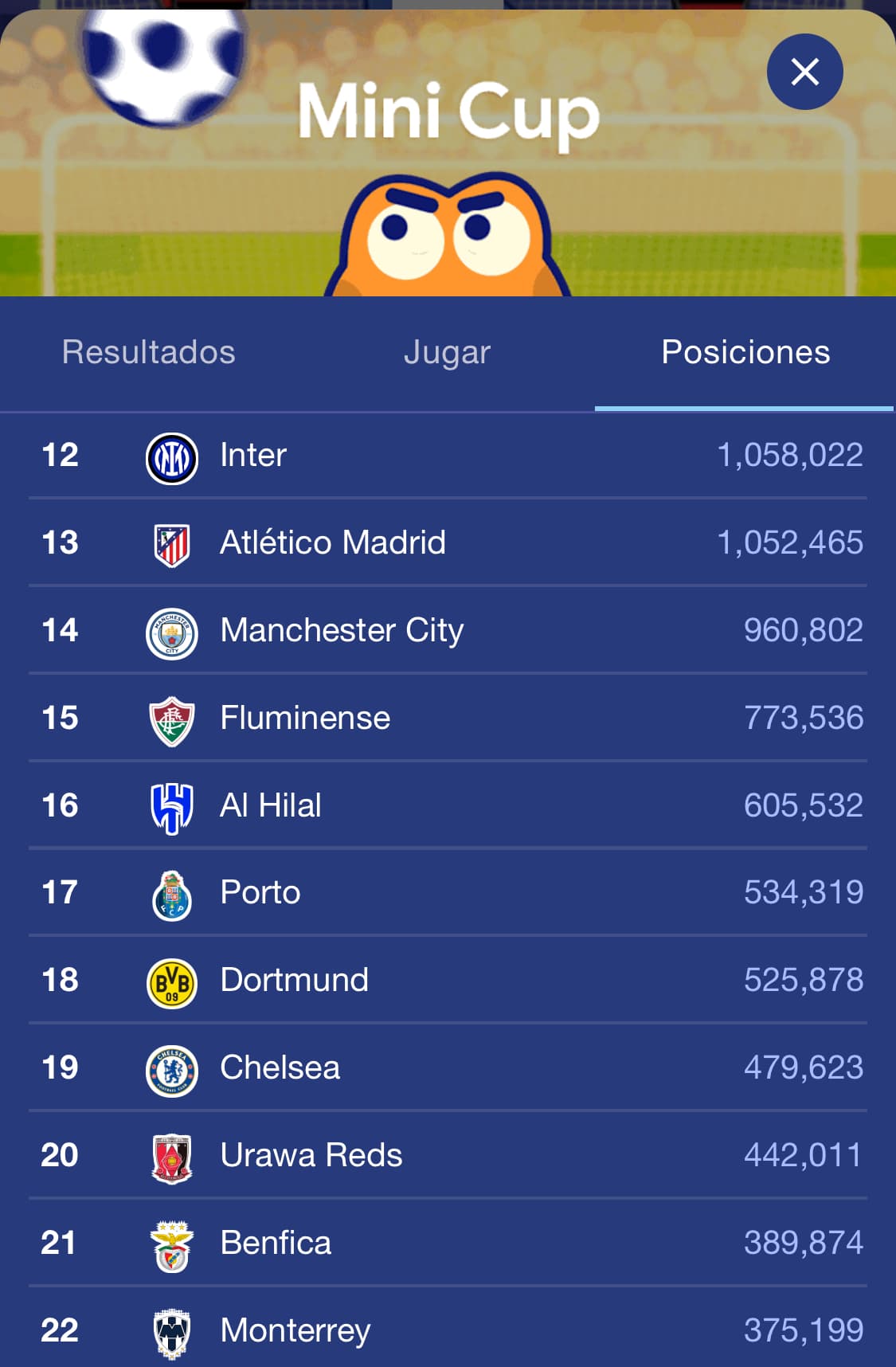
Task: Open the Jugar tab
Action: (x=447, y=353)
